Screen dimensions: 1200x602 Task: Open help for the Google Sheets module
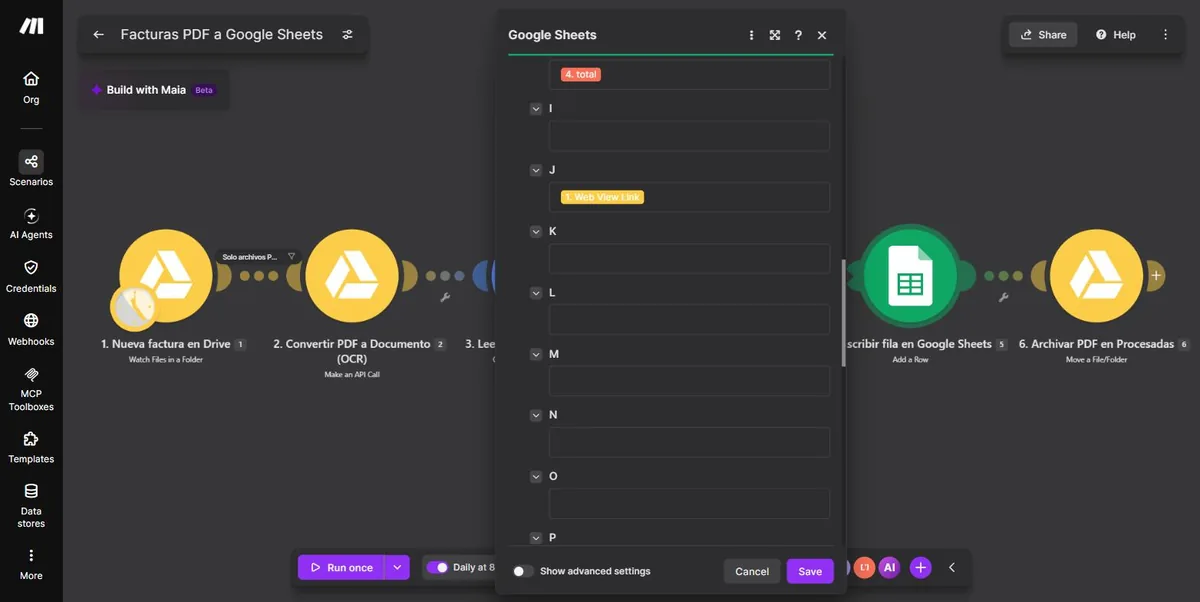(x=798, y=35)
